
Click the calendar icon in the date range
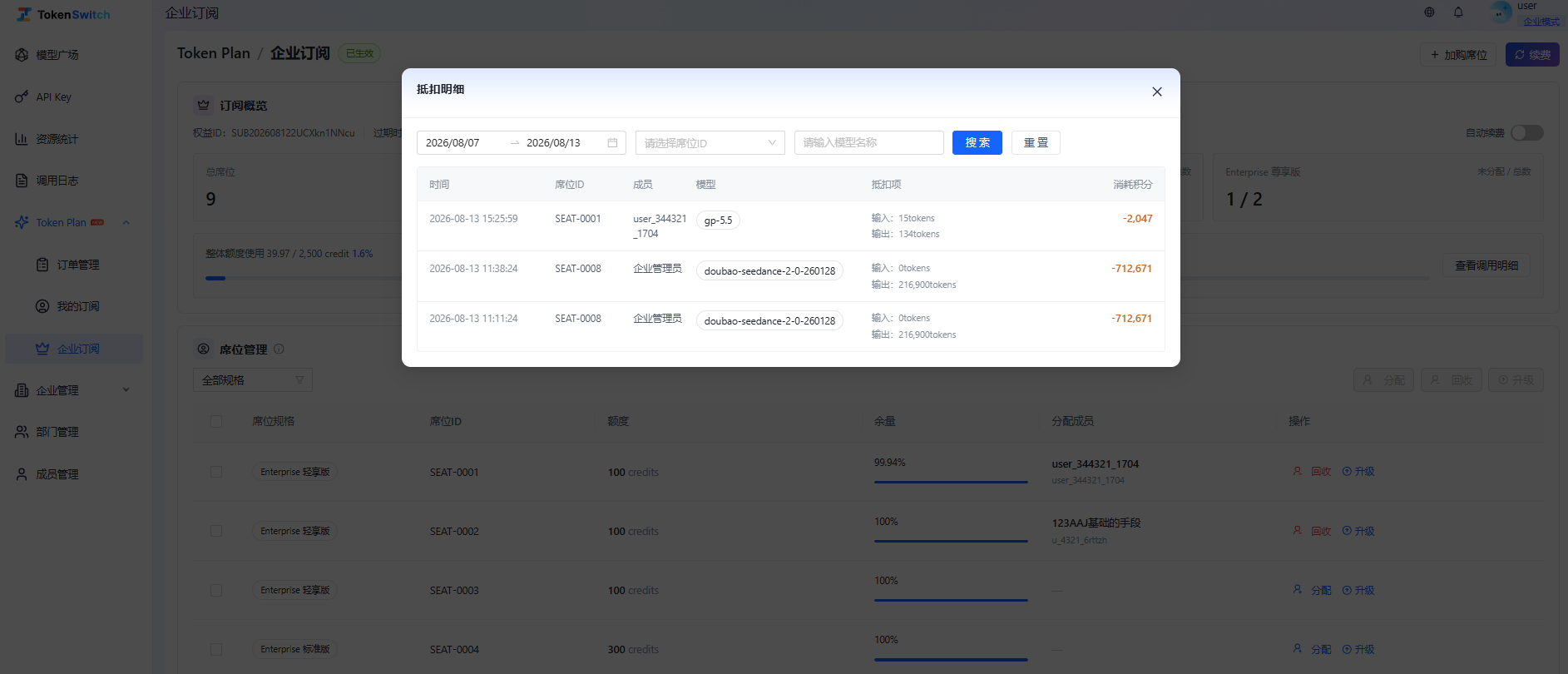pyautogui.click(x=612, y=143)
